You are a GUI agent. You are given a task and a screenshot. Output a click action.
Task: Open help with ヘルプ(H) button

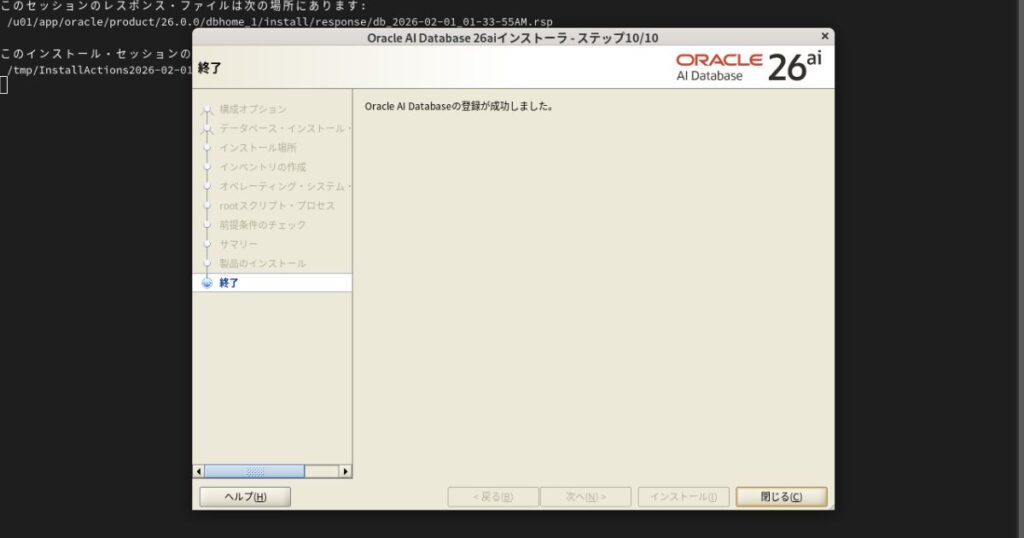tap(245, 497)
